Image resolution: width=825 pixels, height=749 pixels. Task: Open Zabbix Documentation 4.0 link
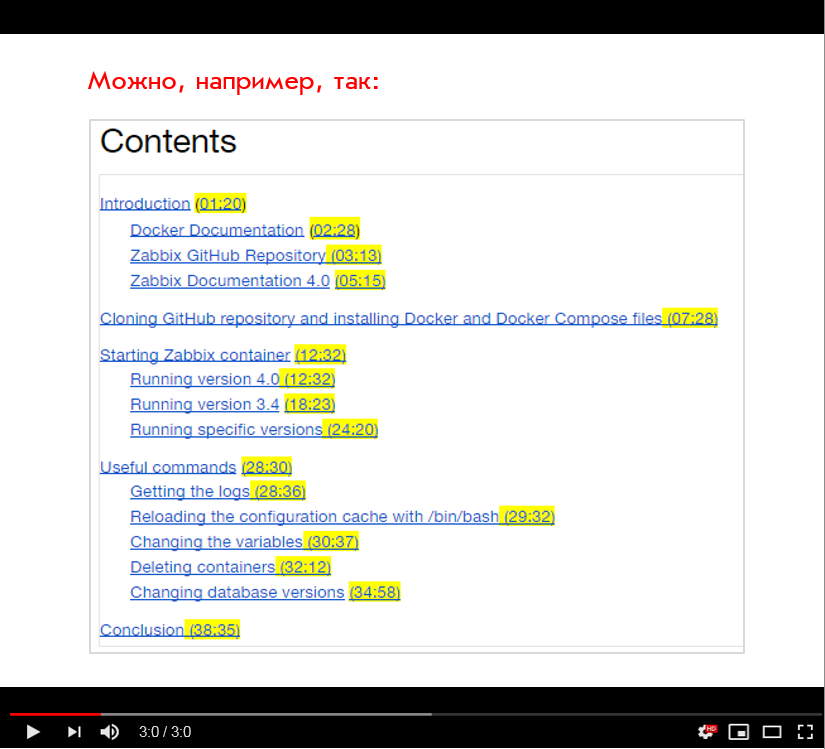click(230, 280)
